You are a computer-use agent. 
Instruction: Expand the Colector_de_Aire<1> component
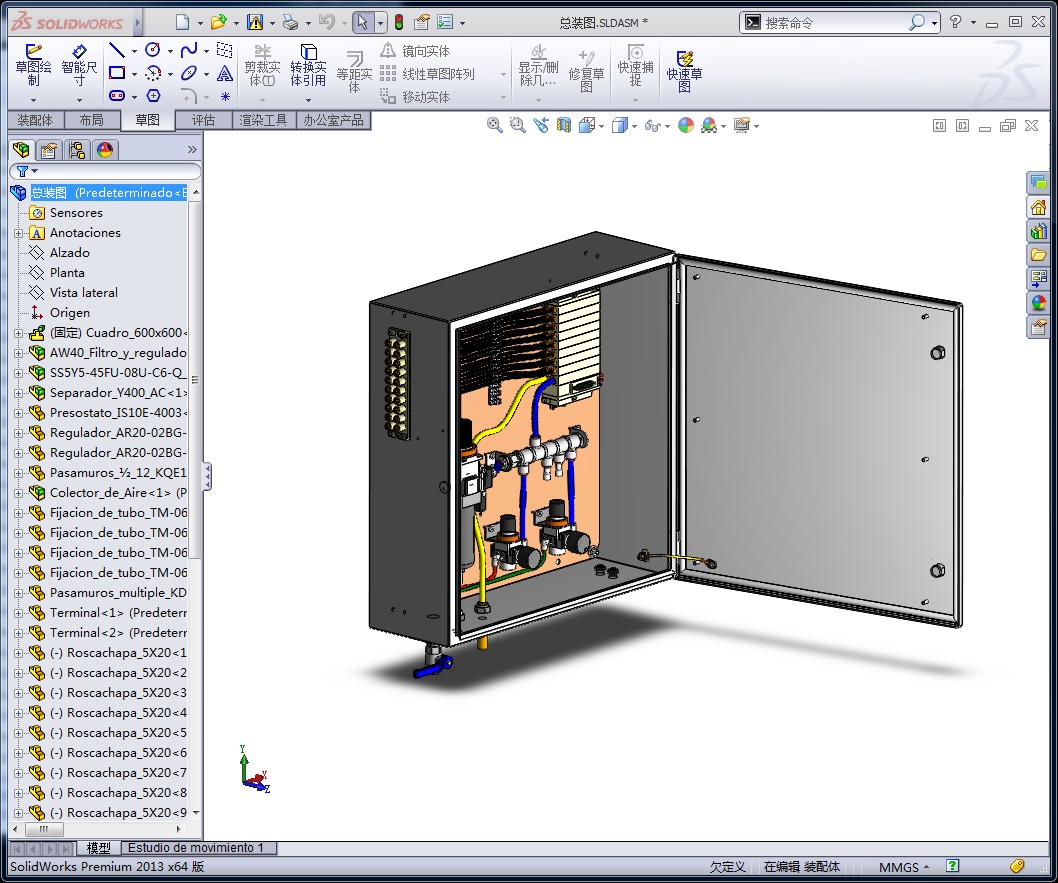click(19, 492)
